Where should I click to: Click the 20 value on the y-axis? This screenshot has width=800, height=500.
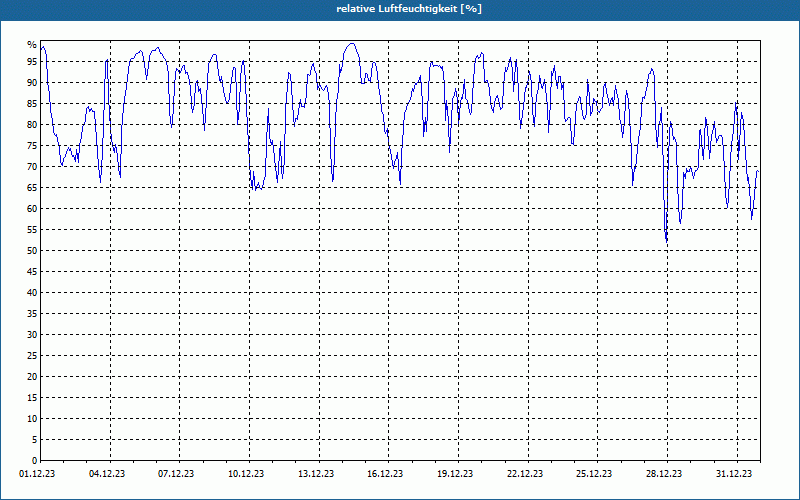pyautogui.click(x=32, y=377)
